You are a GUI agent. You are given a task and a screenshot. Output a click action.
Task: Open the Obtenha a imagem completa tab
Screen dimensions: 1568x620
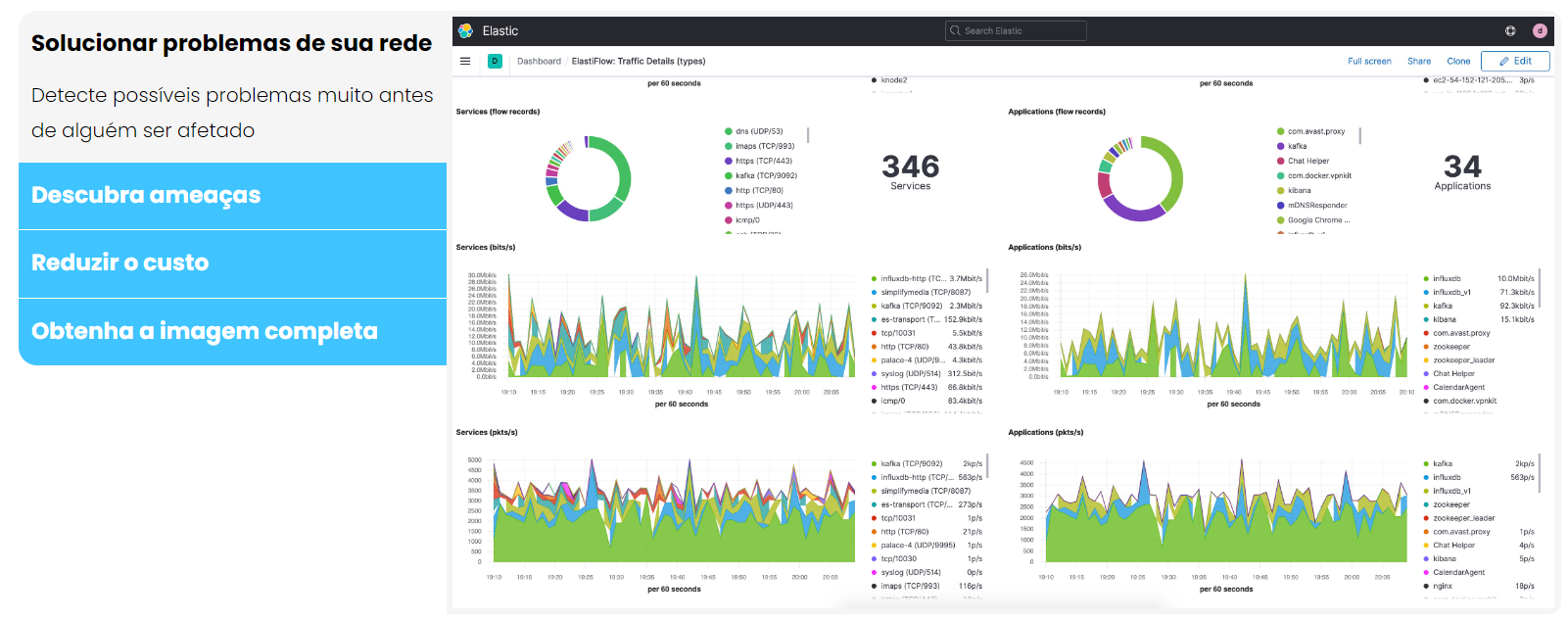click(232, 332)
